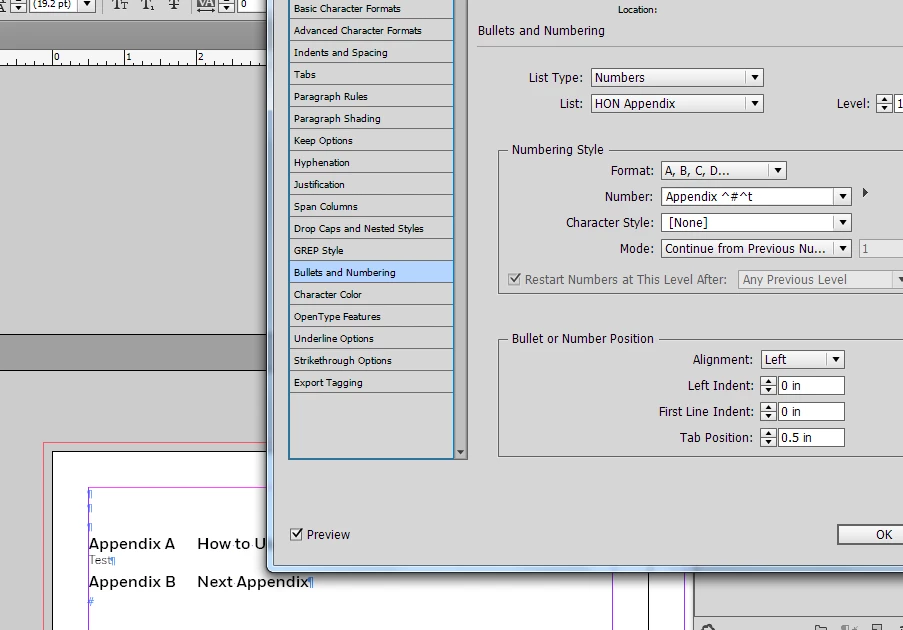Click the Strikethrough T icon
The width and height of the screenshot is (903, 630).
174,5
